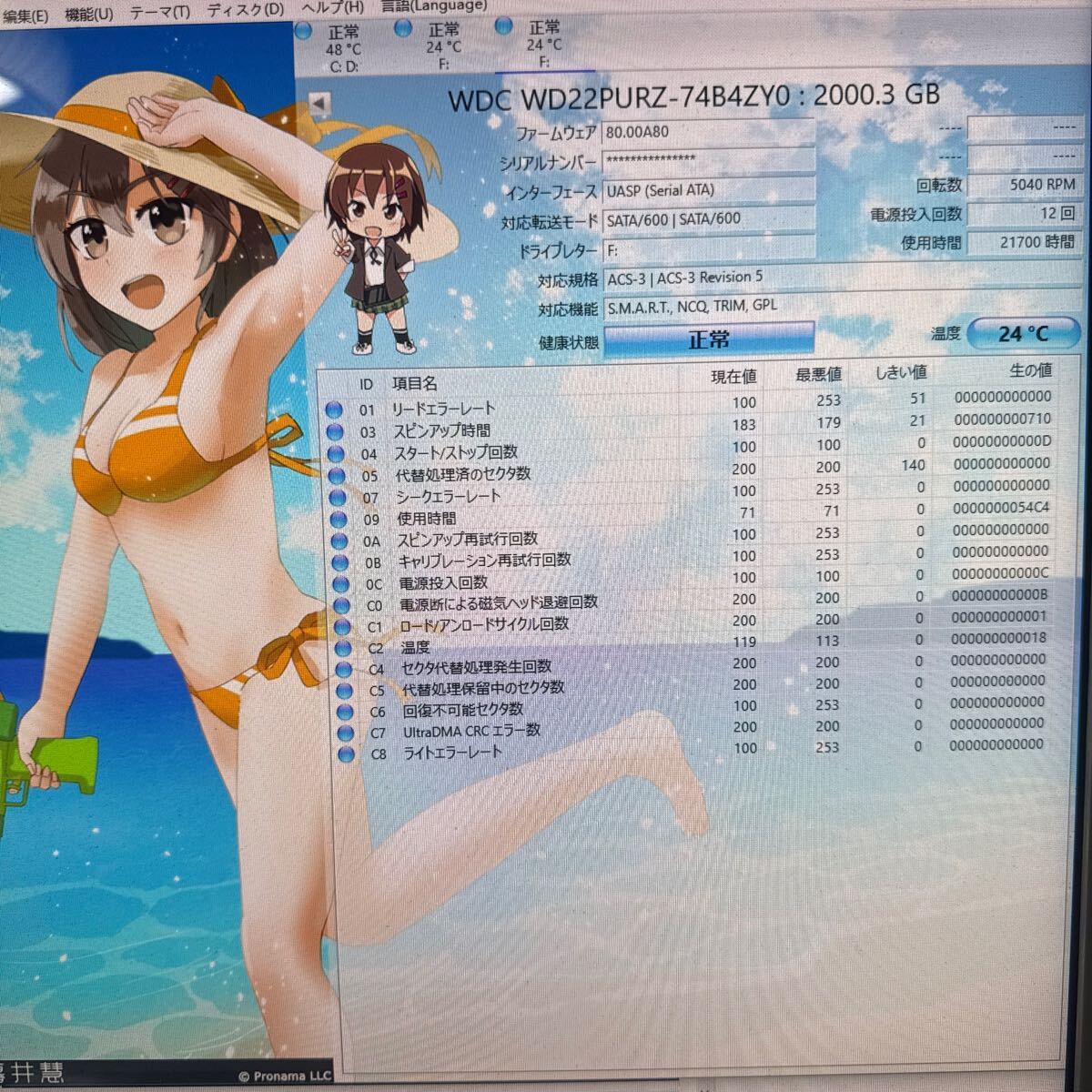
Task: Click status orb for 04 スタート/ストップ回数
Action: tap(336, 453)
